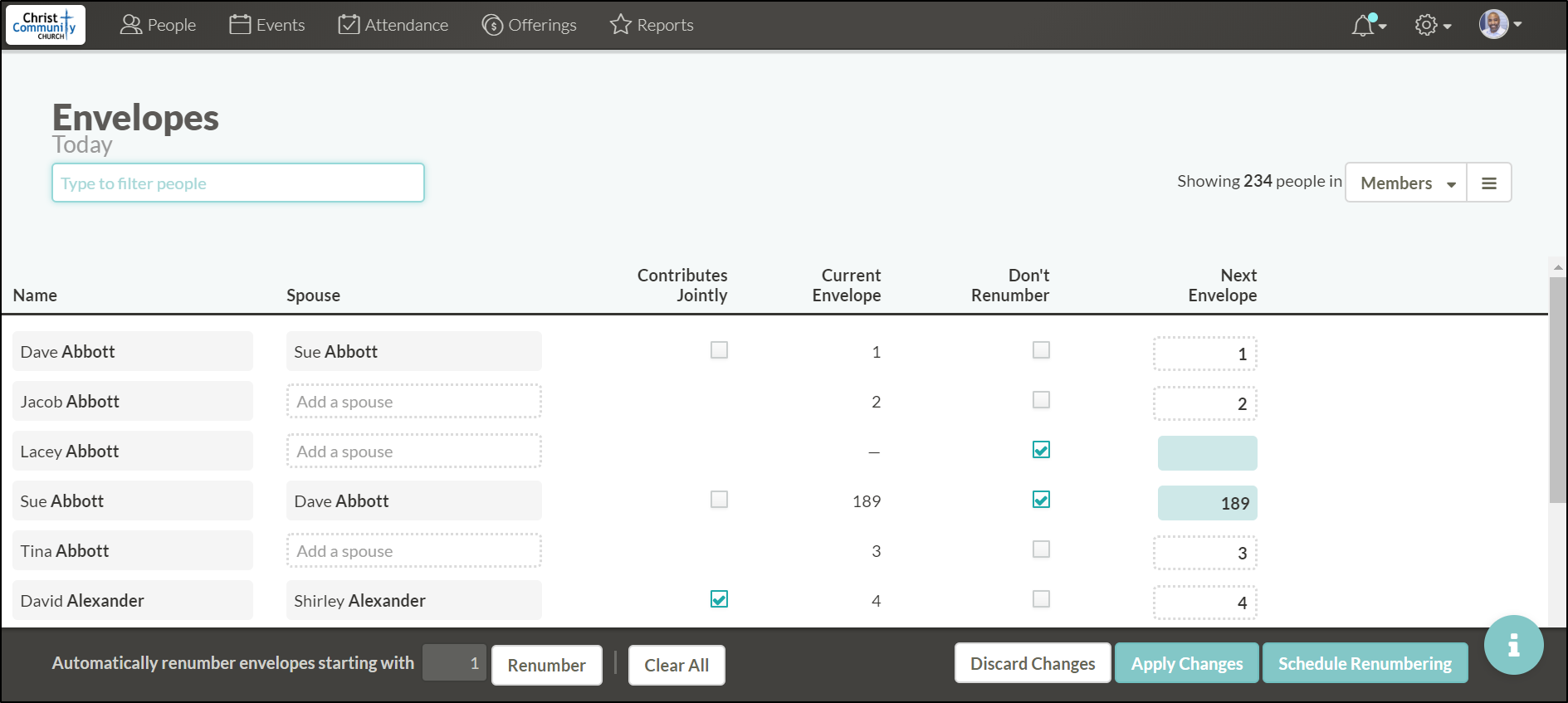Expand the profile dropdown arrow
Image resolution: width=1568 pixels, height=703 pixels.
tap(1517, 25)
